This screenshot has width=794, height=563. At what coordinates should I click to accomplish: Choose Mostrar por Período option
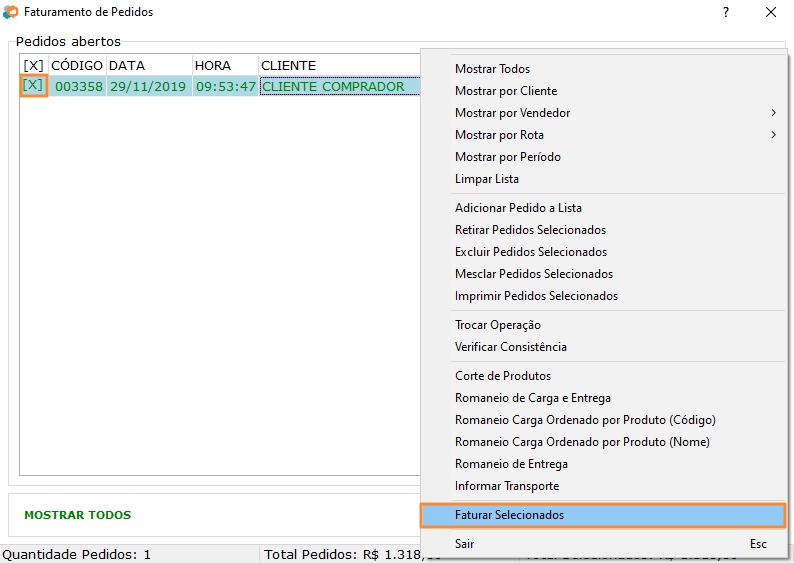(x=508, y=157)
